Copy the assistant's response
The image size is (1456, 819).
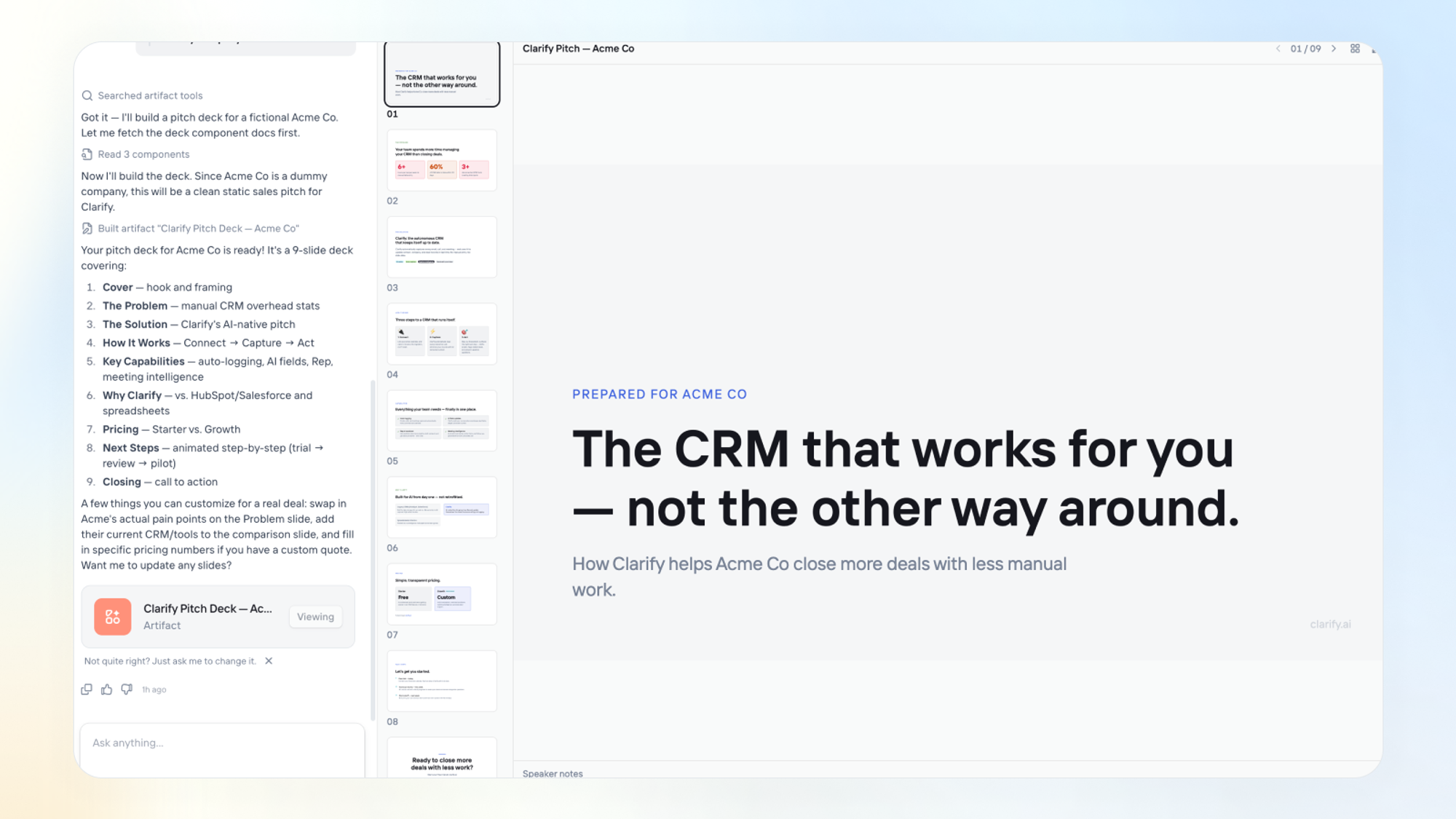click(87, 689)
